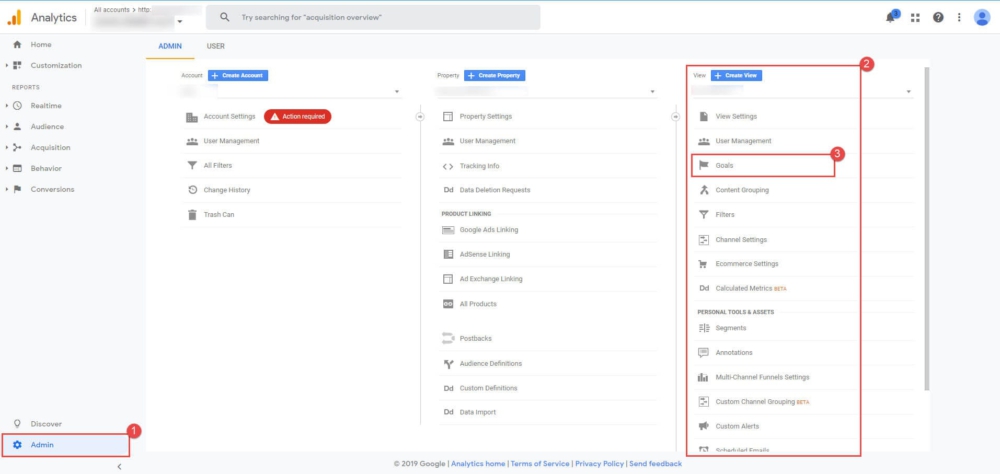
Task: Open the Analytics home footer link
Action: (x=478, y=464)
